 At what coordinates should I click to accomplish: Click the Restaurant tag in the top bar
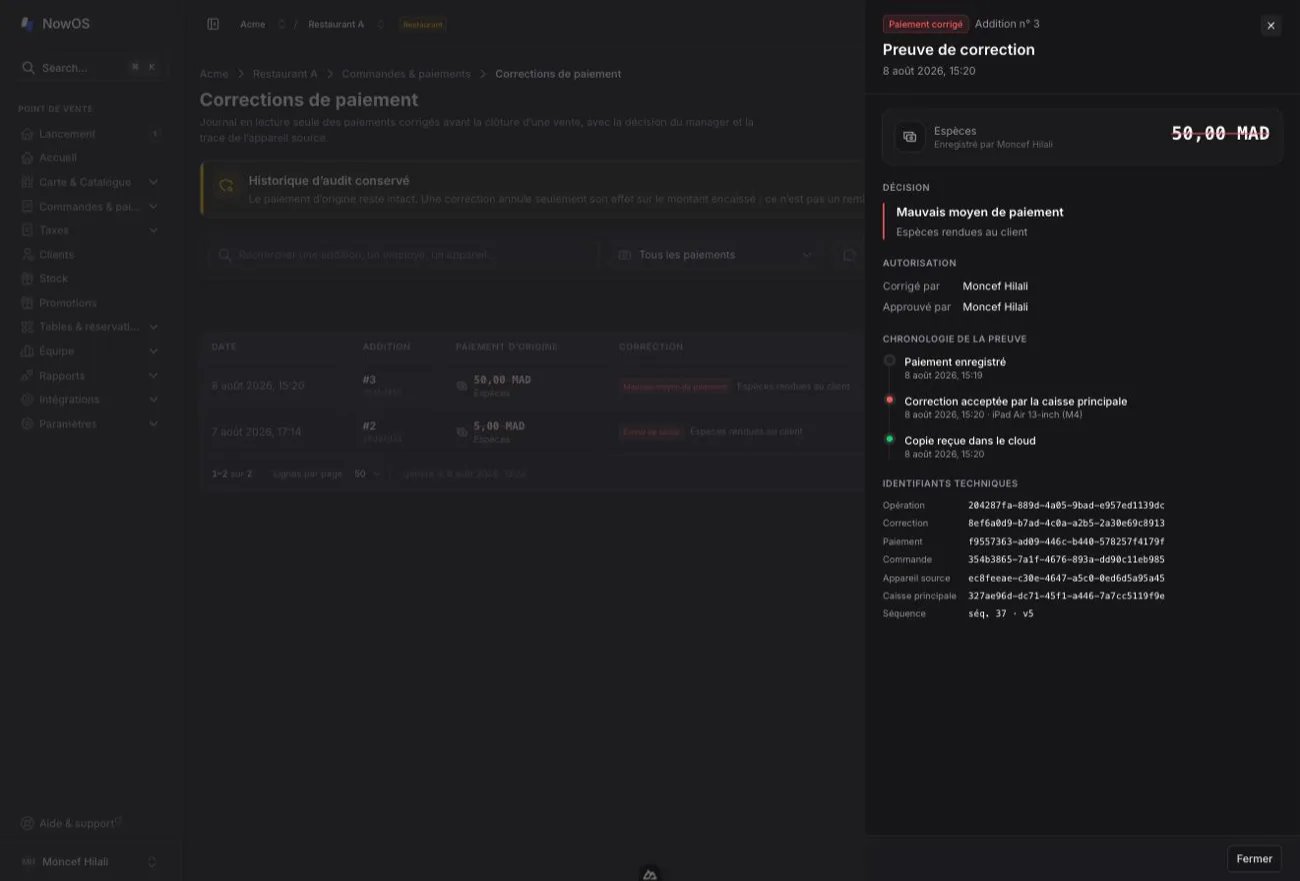click(x=423, y=24)
